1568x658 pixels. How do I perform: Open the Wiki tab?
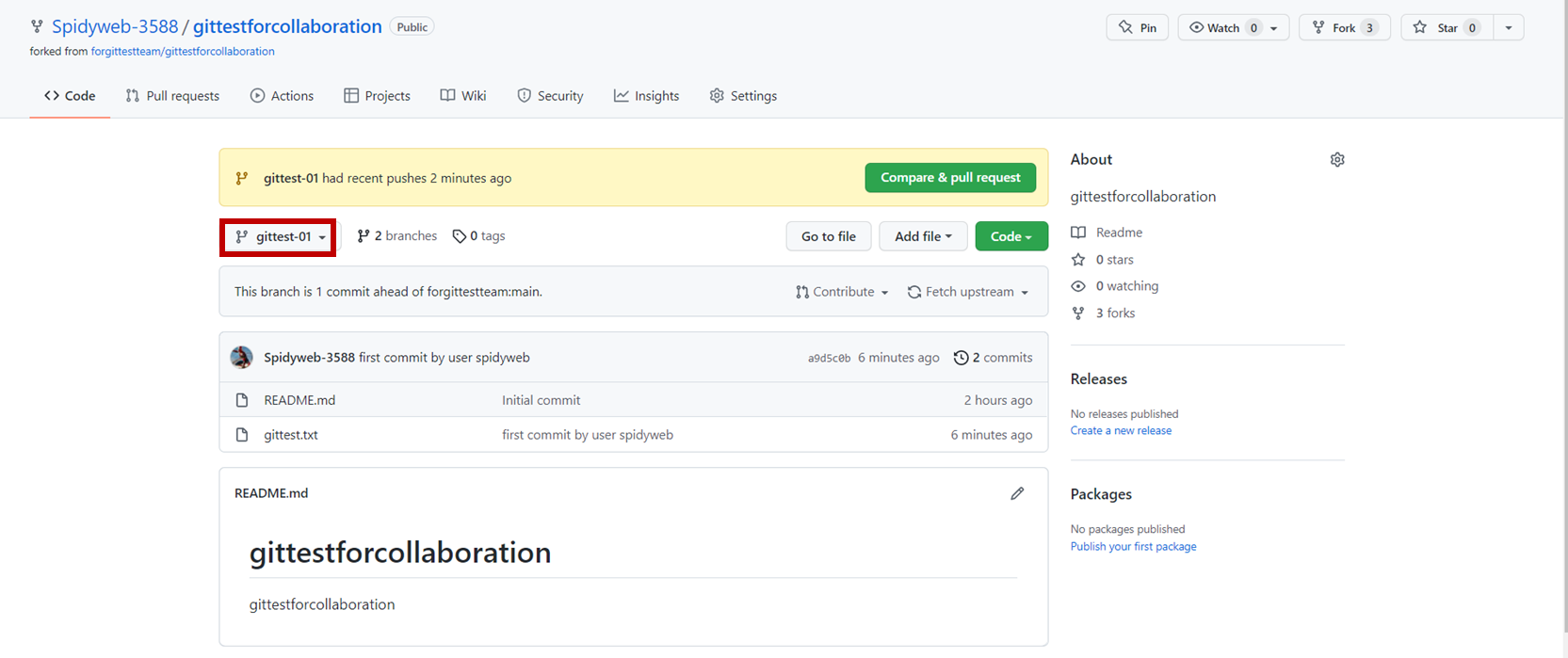(x=463, y=96)
